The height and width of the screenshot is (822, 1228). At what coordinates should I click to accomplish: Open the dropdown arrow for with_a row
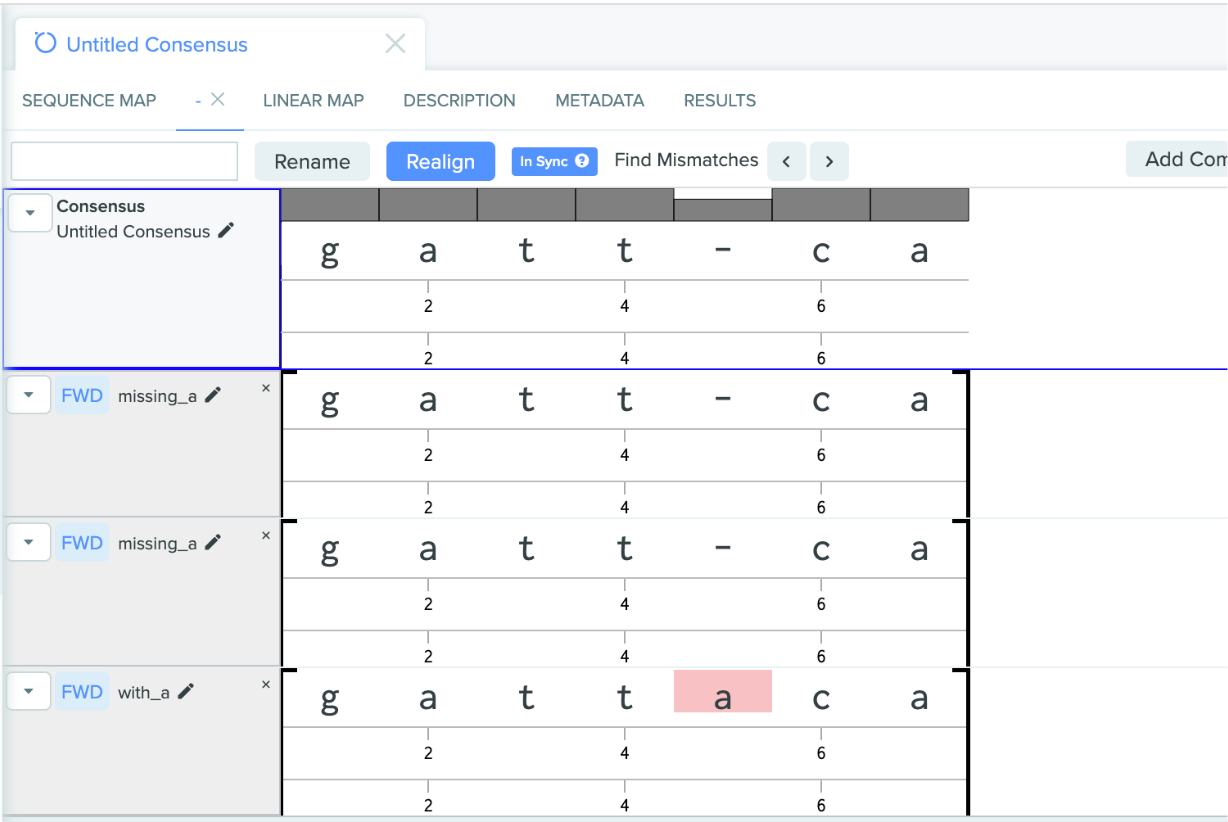tap(29, 692)
